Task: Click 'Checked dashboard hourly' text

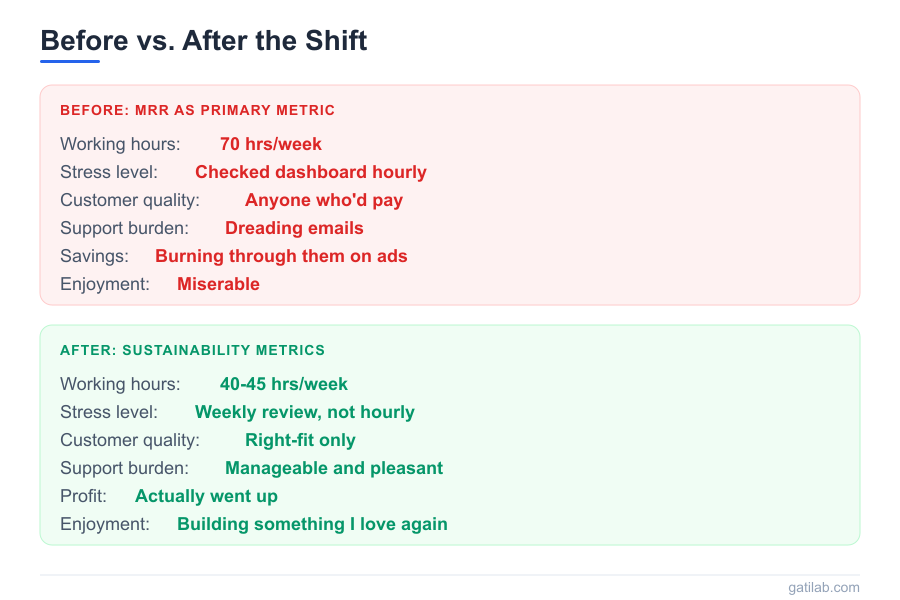Action: [311, 172]
